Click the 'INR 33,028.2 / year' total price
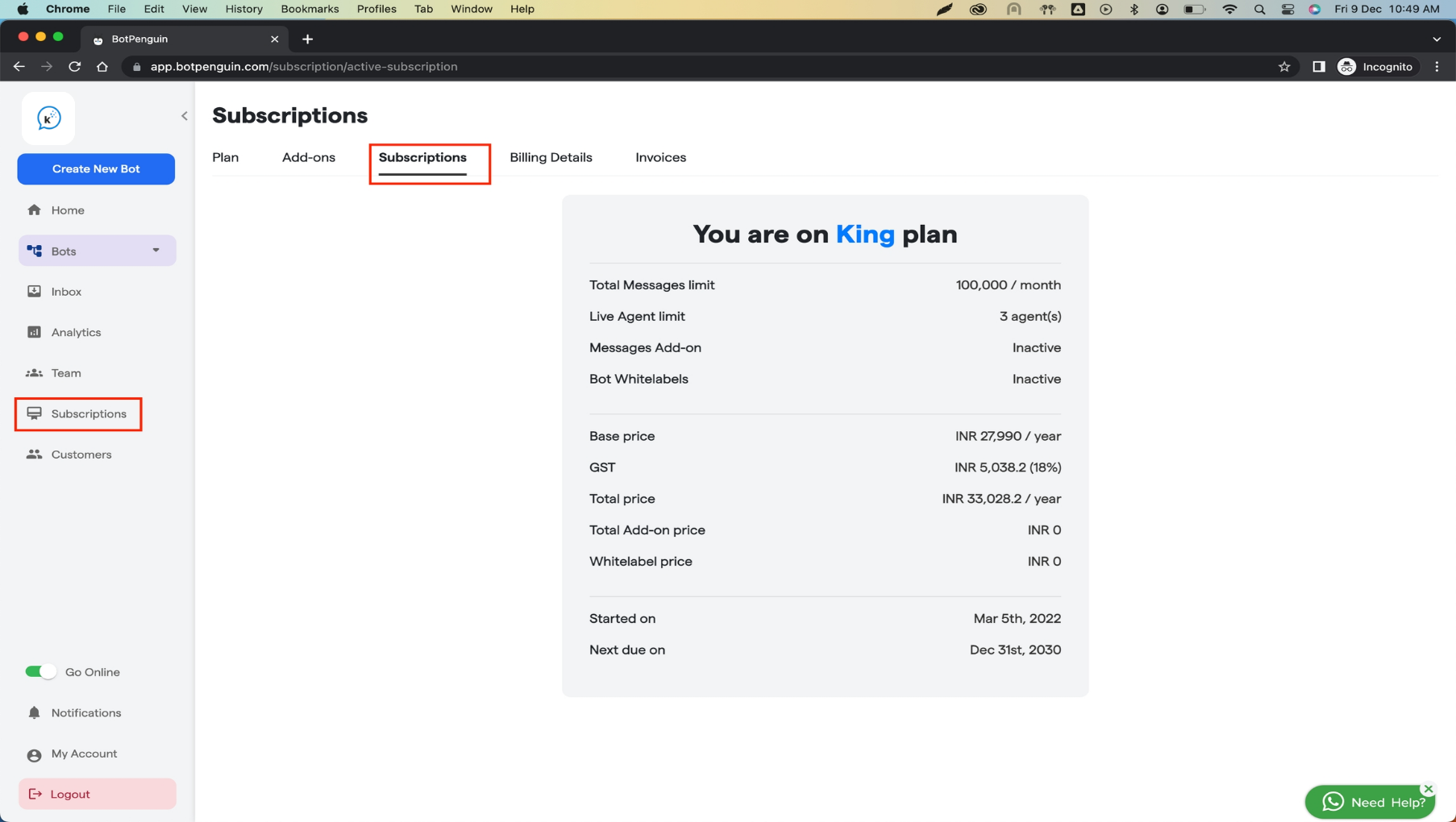The image size is (1456, 822). click(x=1001, y=499)
